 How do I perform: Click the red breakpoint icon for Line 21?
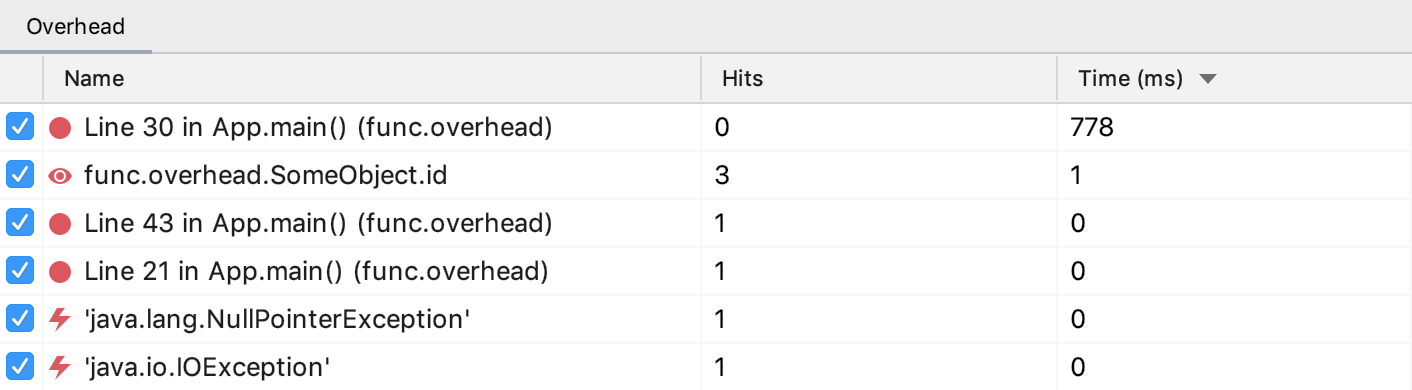[x=61, y=272]
